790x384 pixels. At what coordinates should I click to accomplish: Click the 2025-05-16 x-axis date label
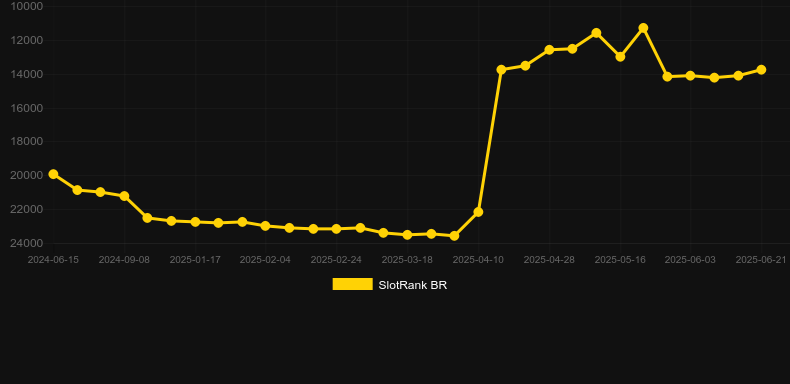click(x=620, y=260)
